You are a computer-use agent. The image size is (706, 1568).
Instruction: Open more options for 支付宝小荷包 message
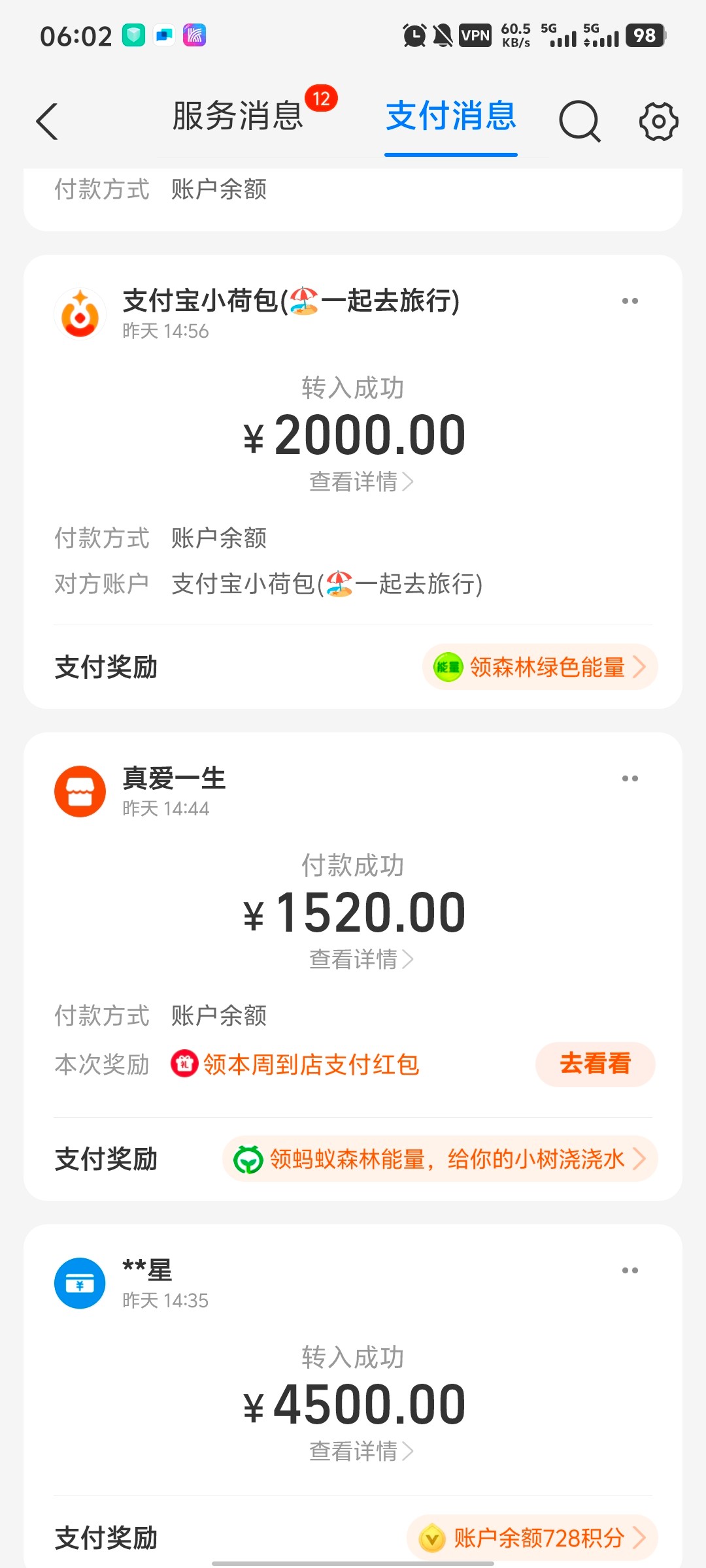[630, 301]
